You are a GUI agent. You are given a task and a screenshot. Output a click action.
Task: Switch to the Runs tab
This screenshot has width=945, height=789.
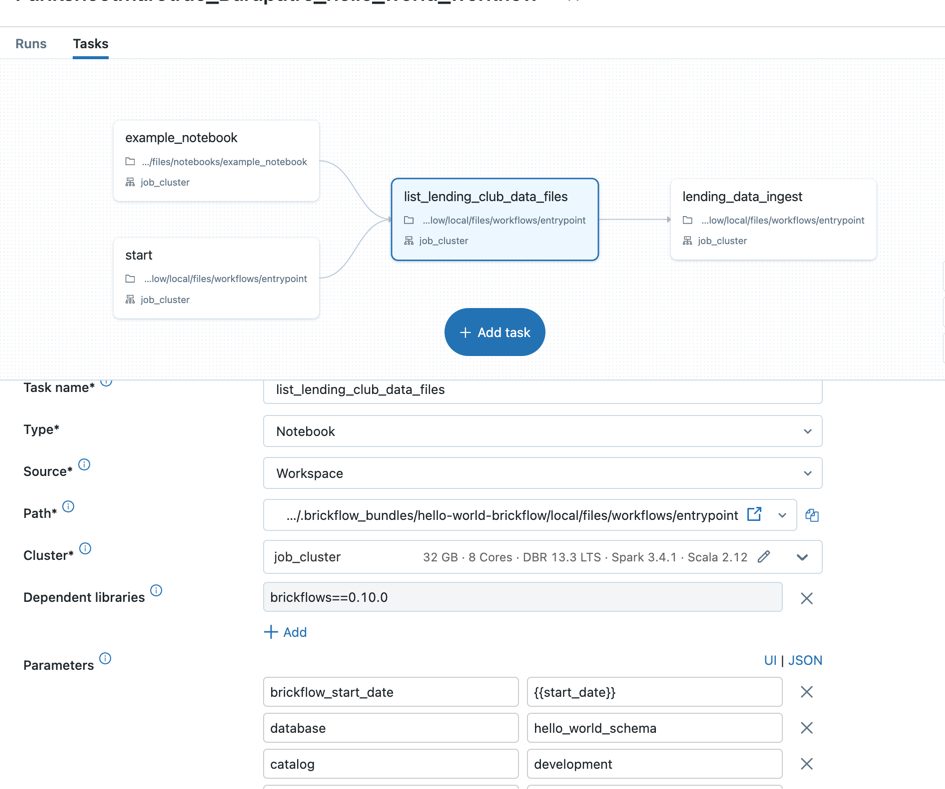coord(31,44)
